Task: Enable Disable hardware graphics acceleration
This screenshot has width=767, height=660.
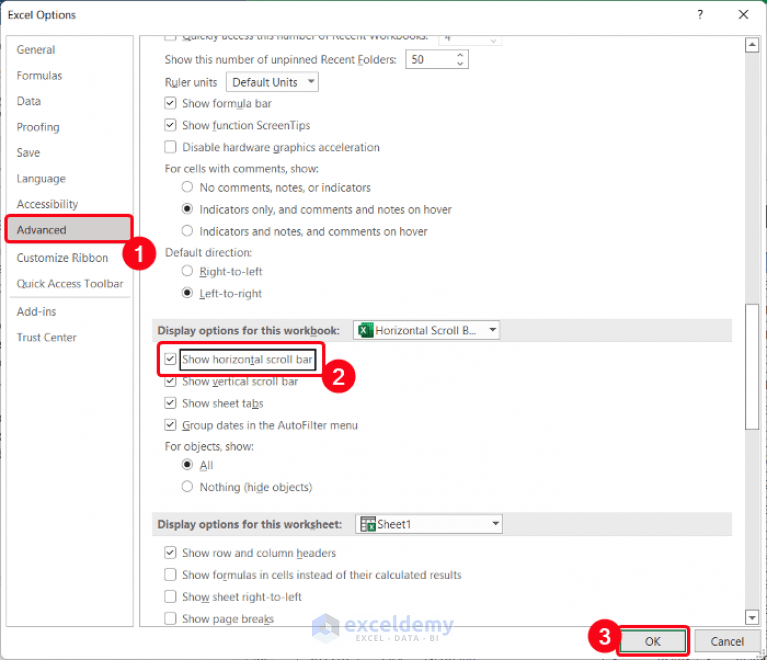Action: tap(170, 147)
